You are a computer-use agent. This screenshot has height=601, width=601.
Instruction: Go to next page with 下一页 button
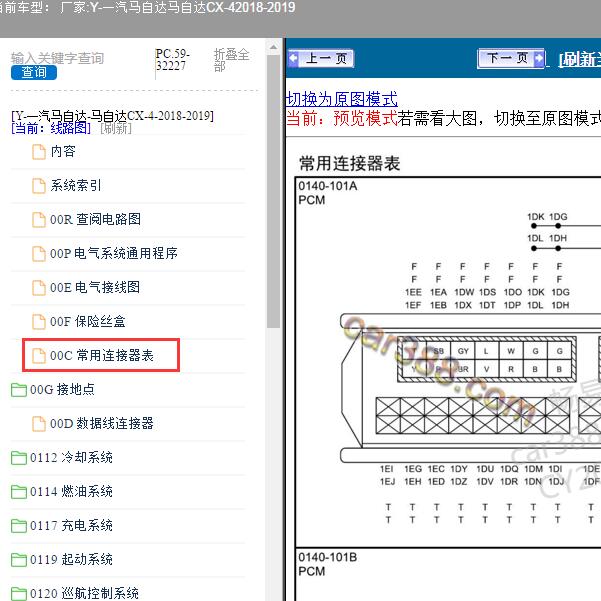pyautogui.click(x=511, y=59)
